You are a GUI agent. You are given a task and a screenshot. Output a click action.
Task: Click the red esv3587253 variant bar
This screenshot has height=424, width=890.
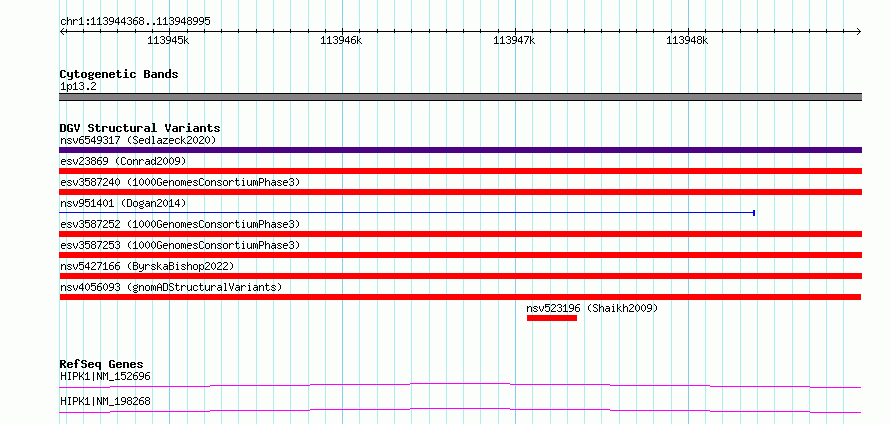460,255
